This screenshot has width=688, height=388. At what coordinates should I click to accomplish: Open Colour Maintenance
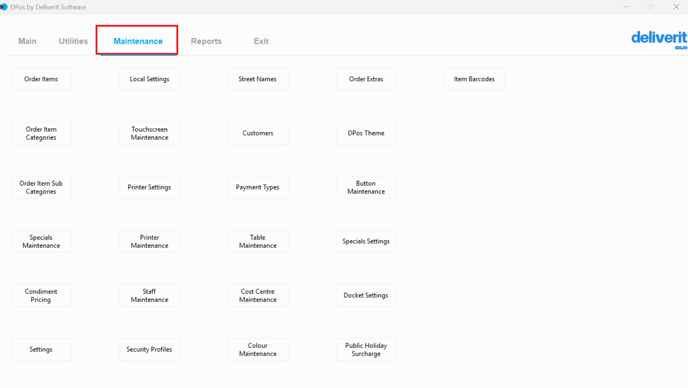coord(258,349)
